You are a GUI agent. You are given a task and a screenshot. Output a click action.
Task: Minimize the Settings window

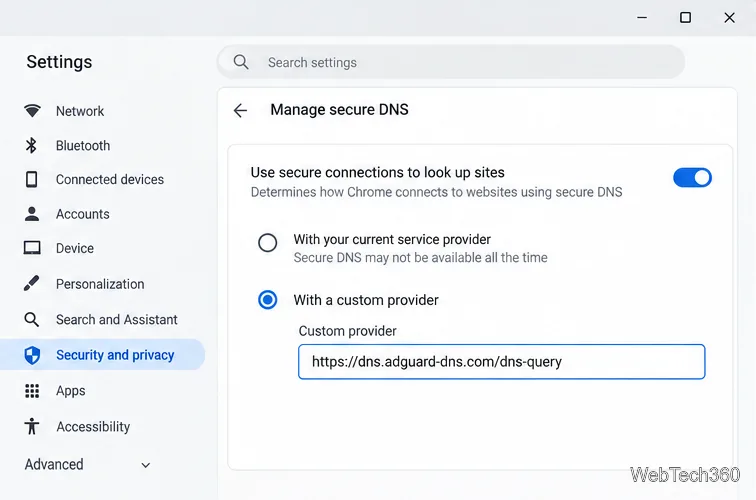click(x=642, y=18)
